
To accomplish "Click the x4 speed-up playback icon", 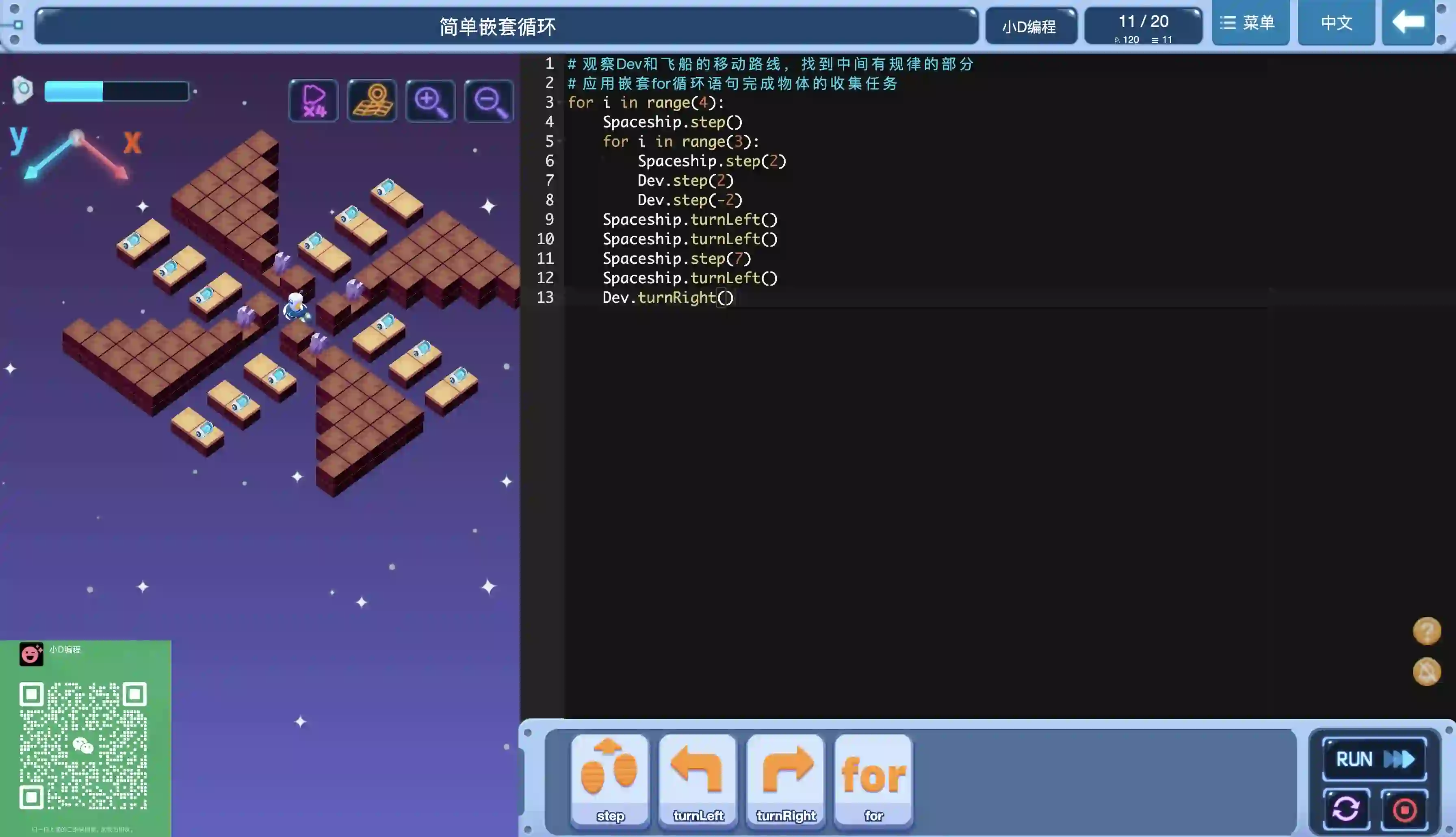I will tap(313, 101).
